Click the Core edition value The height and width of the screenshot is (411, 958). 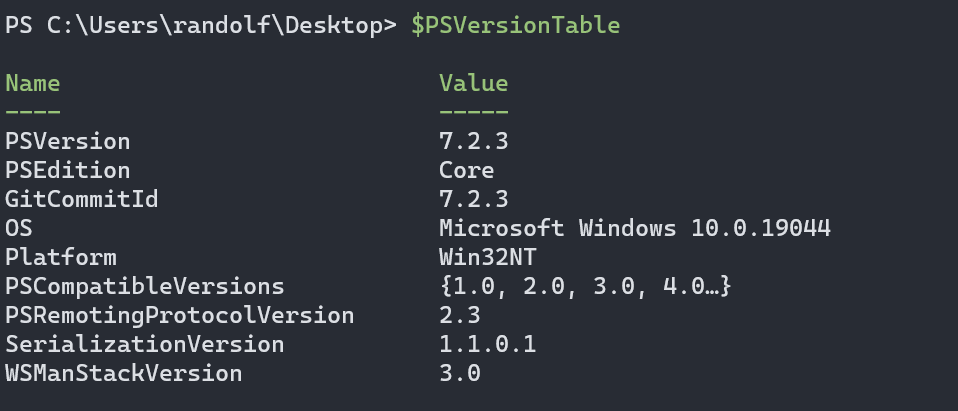pos(466,170)
